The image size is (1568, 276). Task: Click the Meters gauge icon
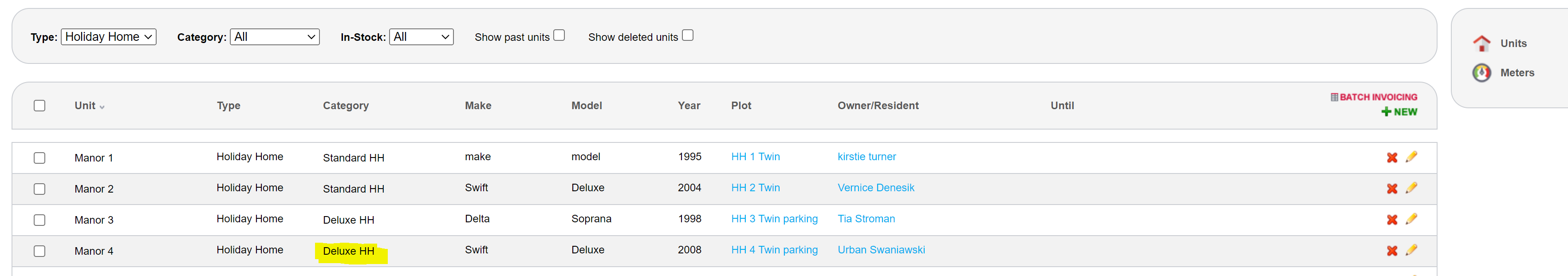pos(1481,73)
